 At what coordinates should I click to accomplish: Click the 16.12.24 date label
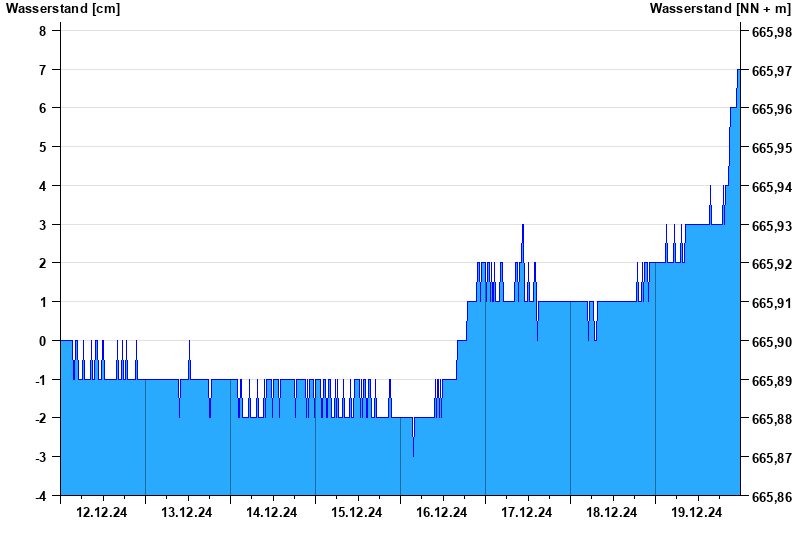442,513
